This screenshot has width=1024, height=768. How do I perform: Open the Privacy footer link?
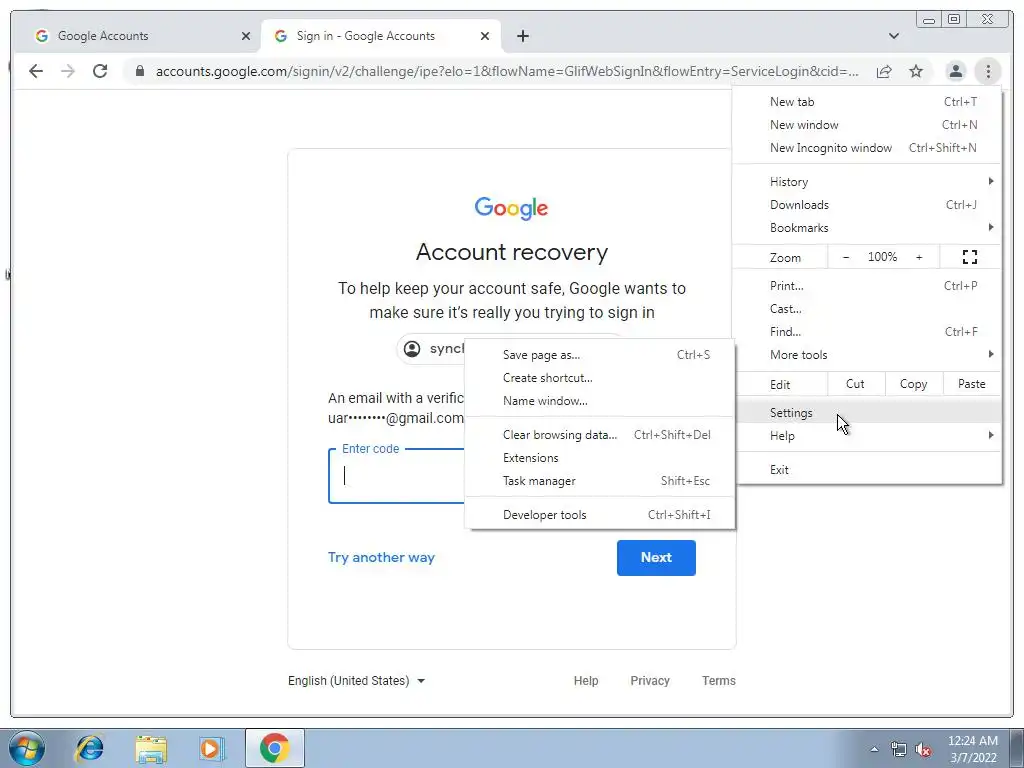coord(650,680)
